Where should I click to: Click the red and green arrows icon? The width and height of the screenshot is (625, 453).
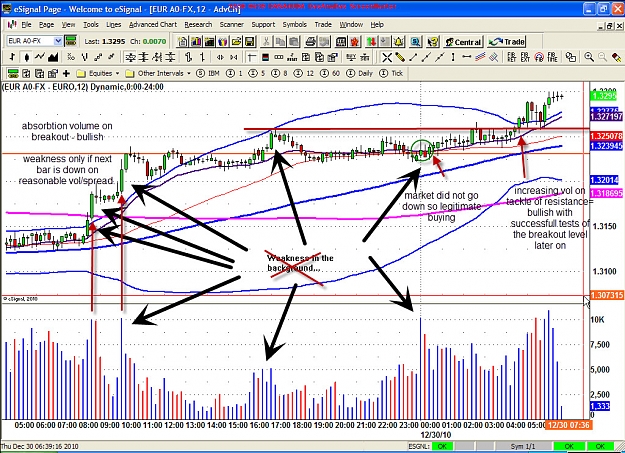[371, 41]
